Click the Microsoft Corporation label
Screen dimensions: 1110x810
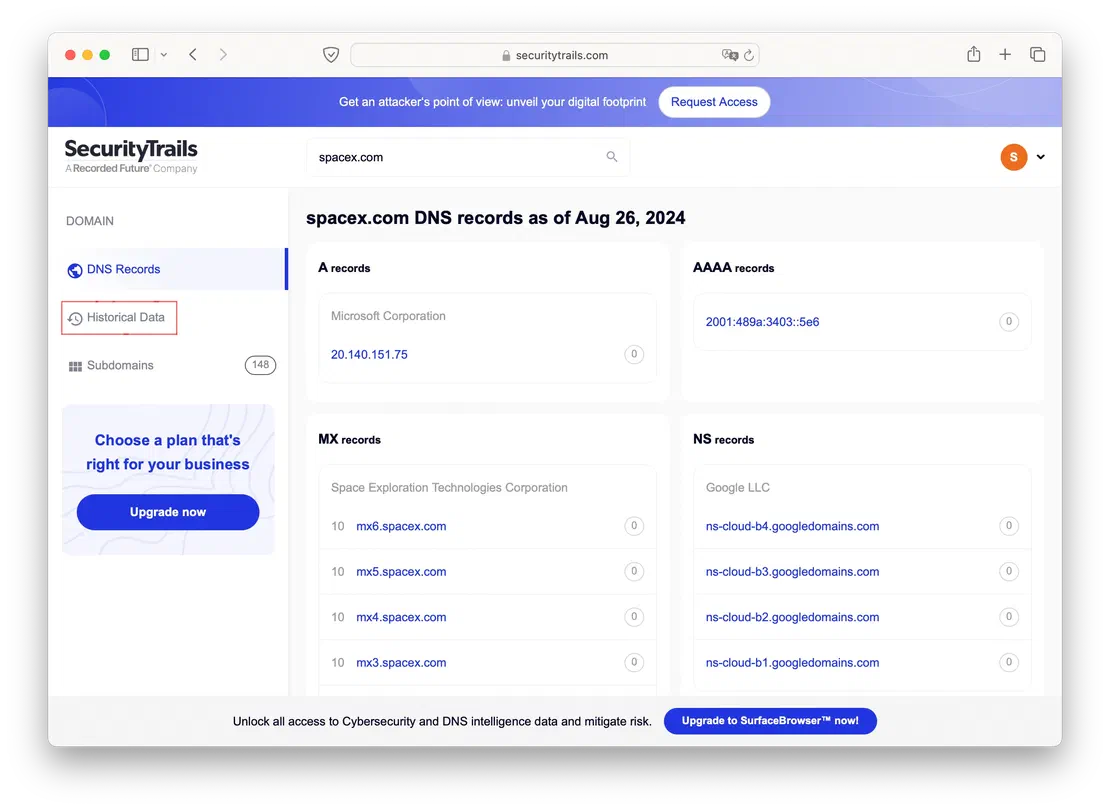(x=388, y=316)
